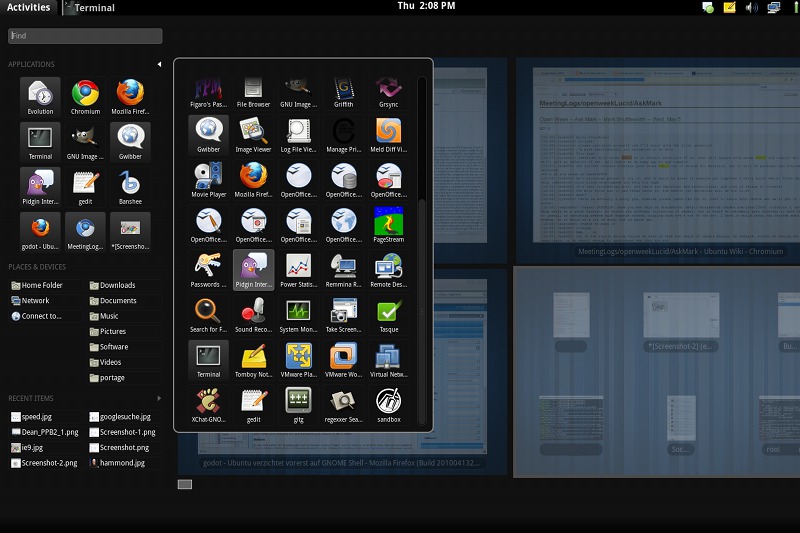Open Passwords and keys application

(208, 269)
